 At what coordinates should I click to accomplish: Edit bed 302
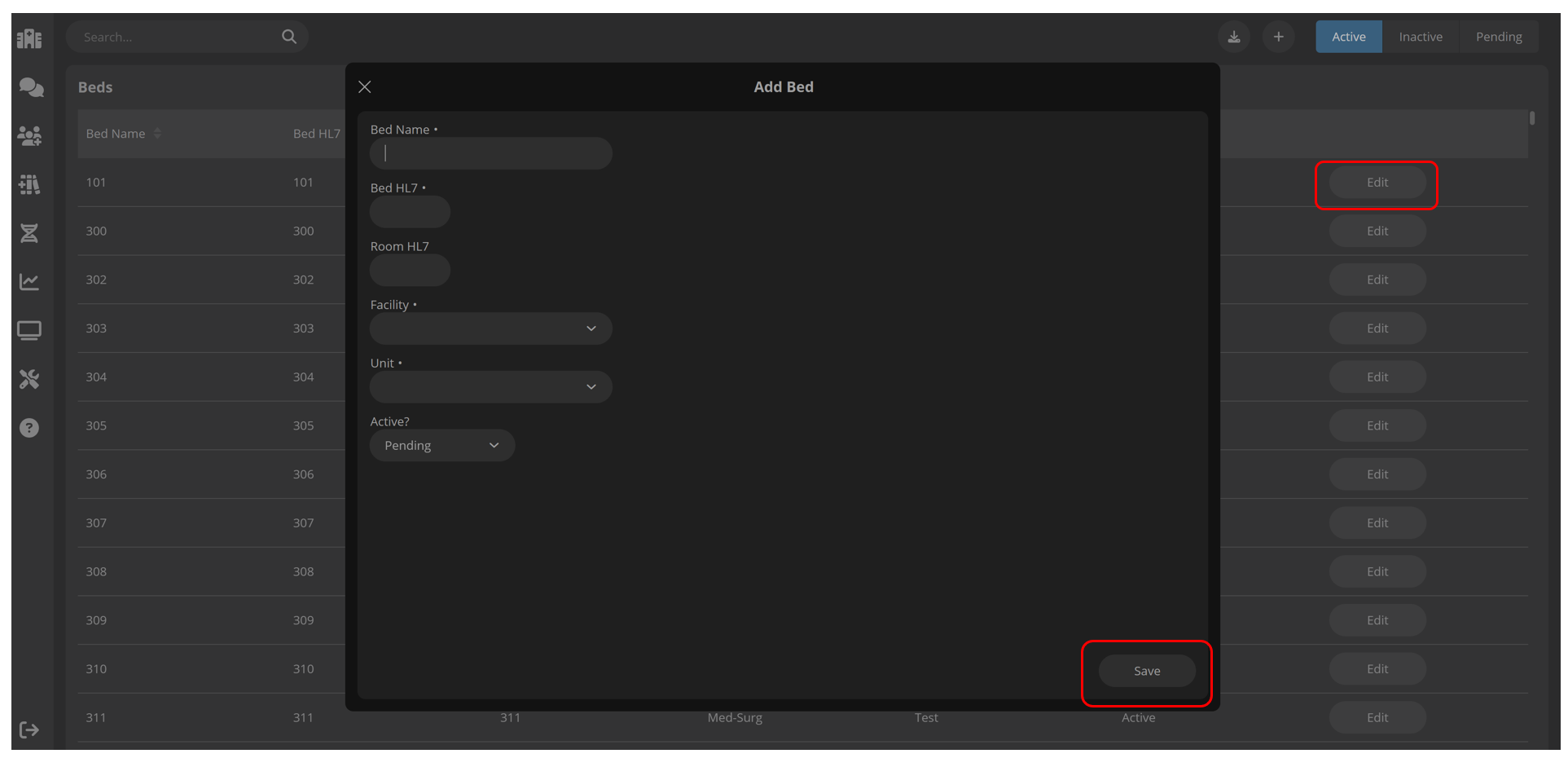coord(1377,280)
